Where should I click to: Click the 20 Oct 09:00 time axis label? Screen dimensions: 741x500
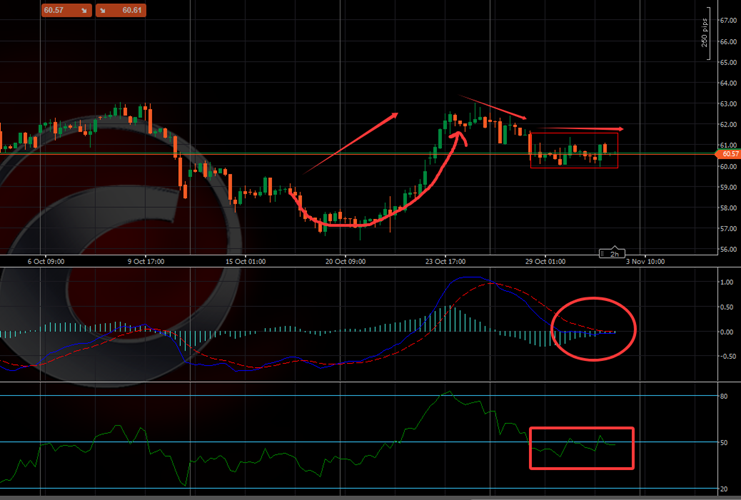click(x=346, y=261)
